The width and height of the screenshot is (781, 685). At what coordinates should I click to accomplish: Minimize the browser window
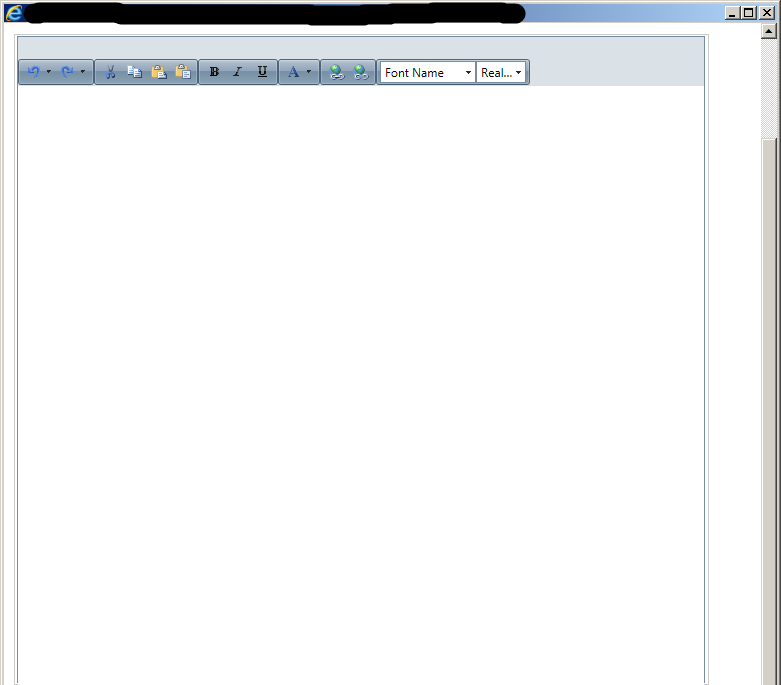(x=732, y=13)
